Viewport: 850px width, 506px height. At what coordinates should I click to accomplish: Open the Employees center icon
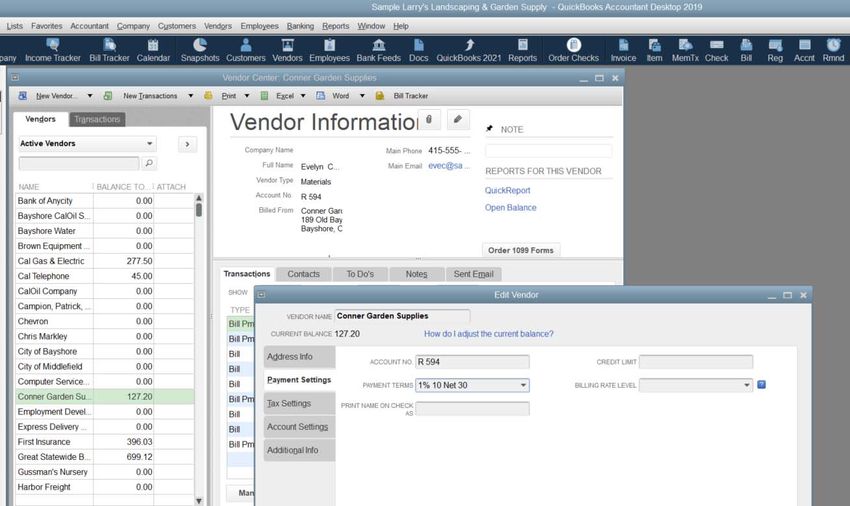[x=330, y=50]
